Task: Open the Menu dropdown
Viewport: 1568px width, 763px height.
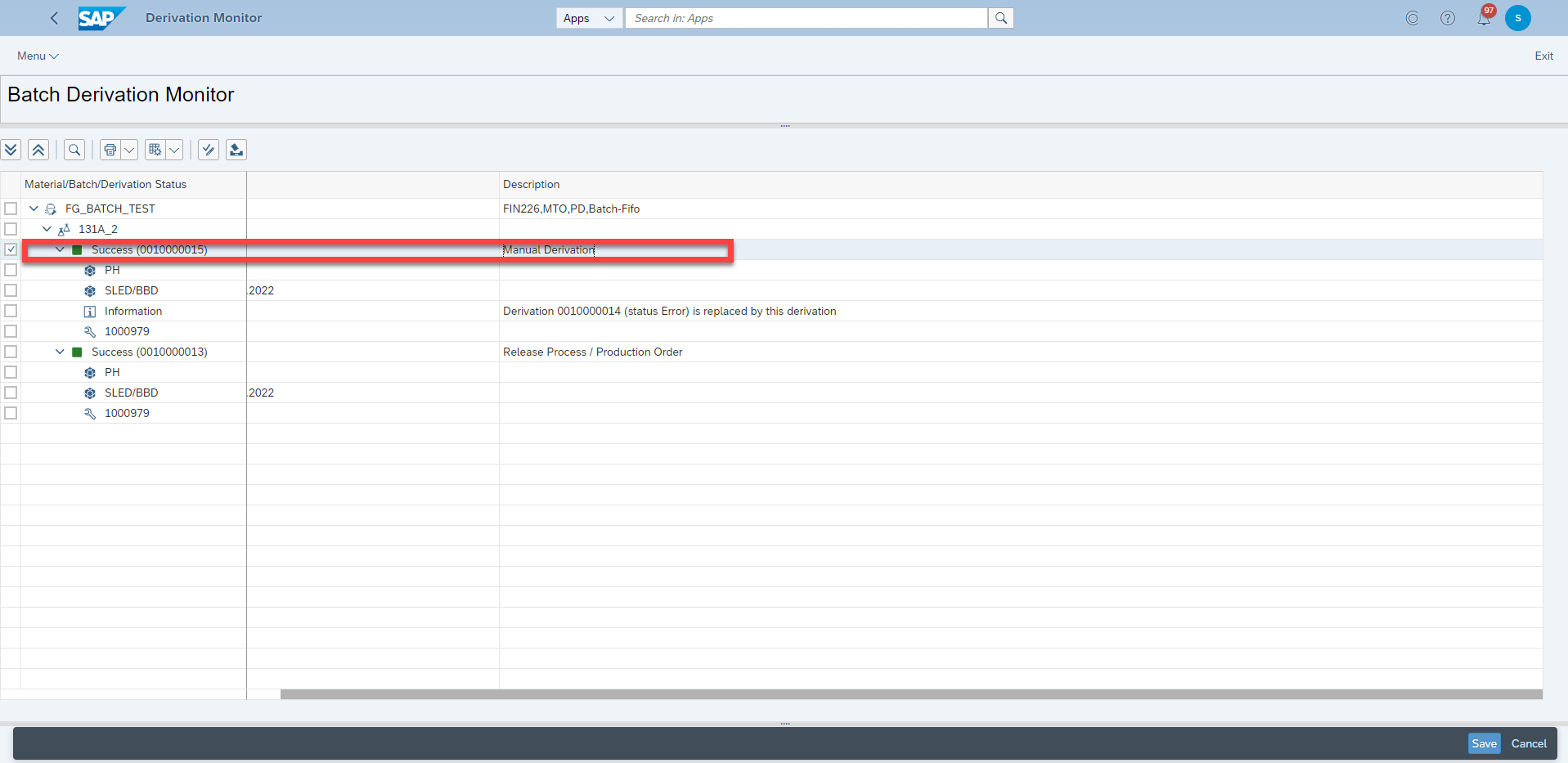Action: click(x=38, y=56)
